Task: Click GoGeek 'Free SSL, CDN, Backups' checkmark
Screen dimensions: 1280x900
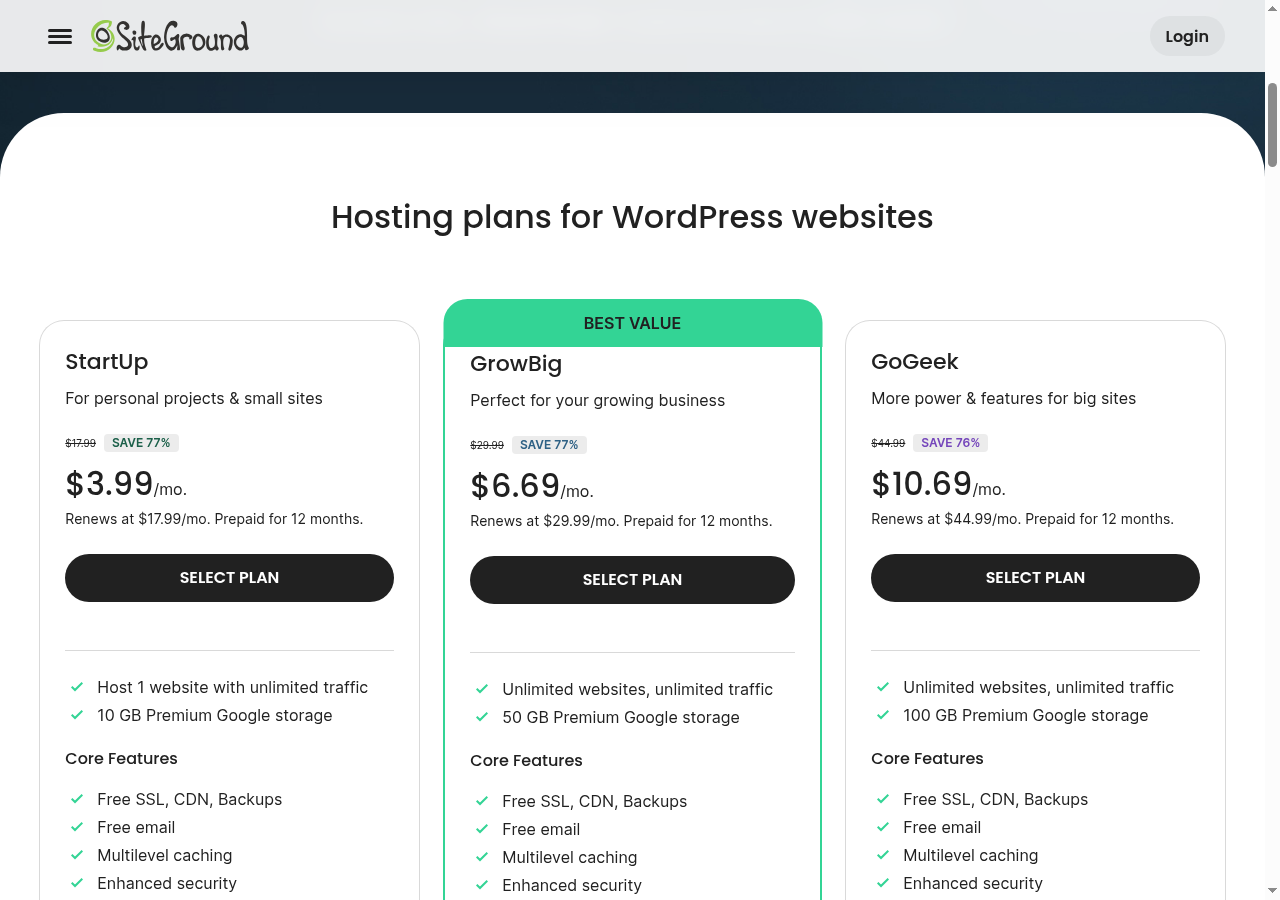Action: click(x=883, y=799)
